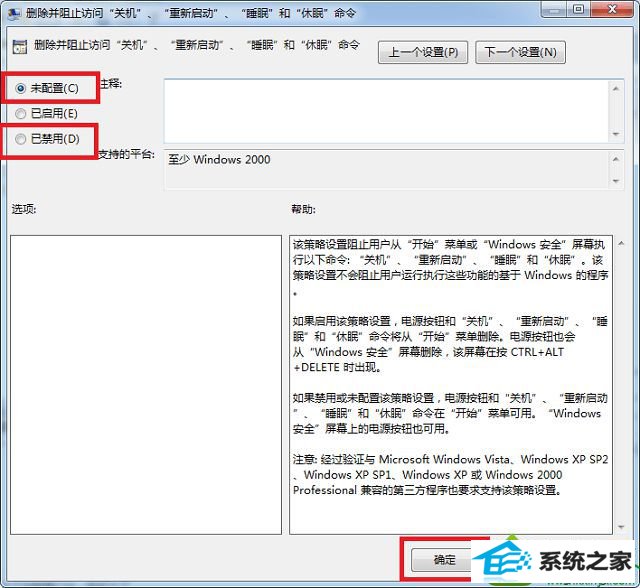
Task: Click the 上一个设置(P) button
Action: coord(423,52)
